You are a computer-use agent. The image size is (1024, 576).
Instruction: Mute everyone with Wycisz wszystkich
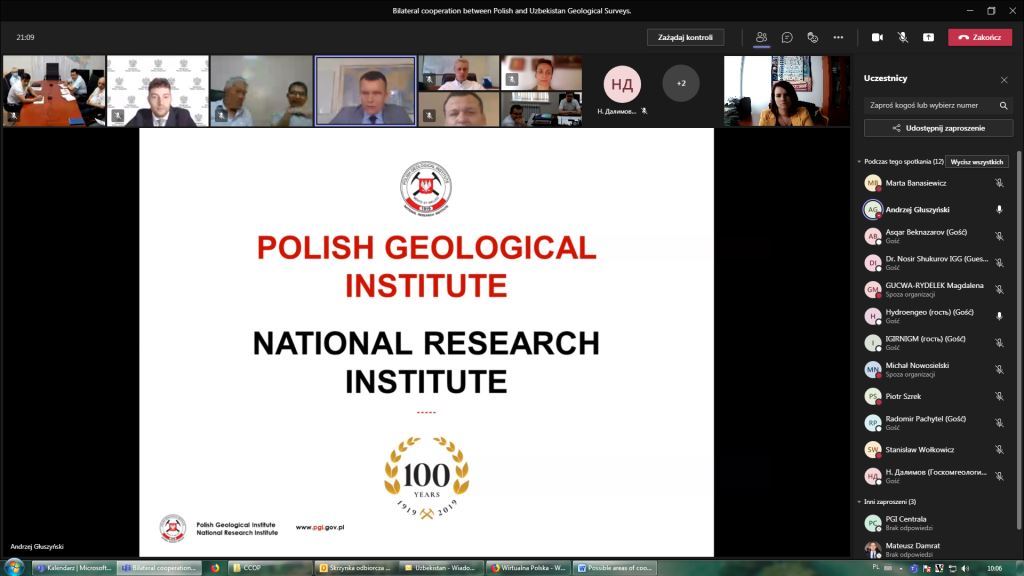(976, 162)
